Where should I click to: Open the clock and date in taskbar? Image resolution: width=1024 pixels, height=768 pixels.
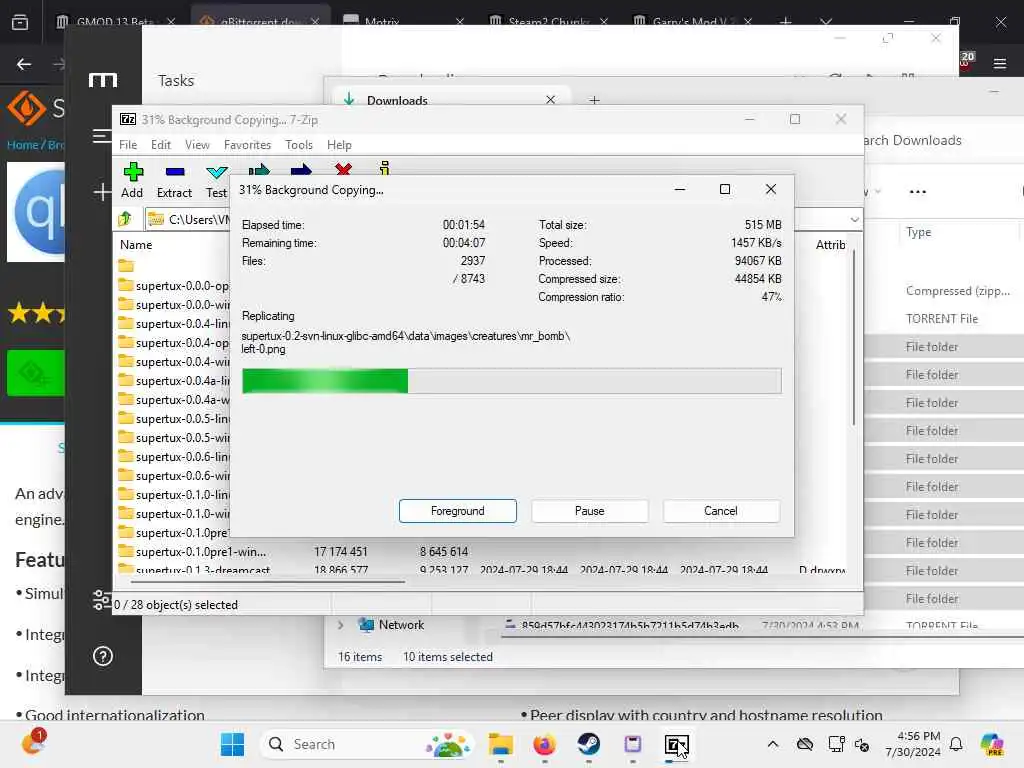point(912,744)
